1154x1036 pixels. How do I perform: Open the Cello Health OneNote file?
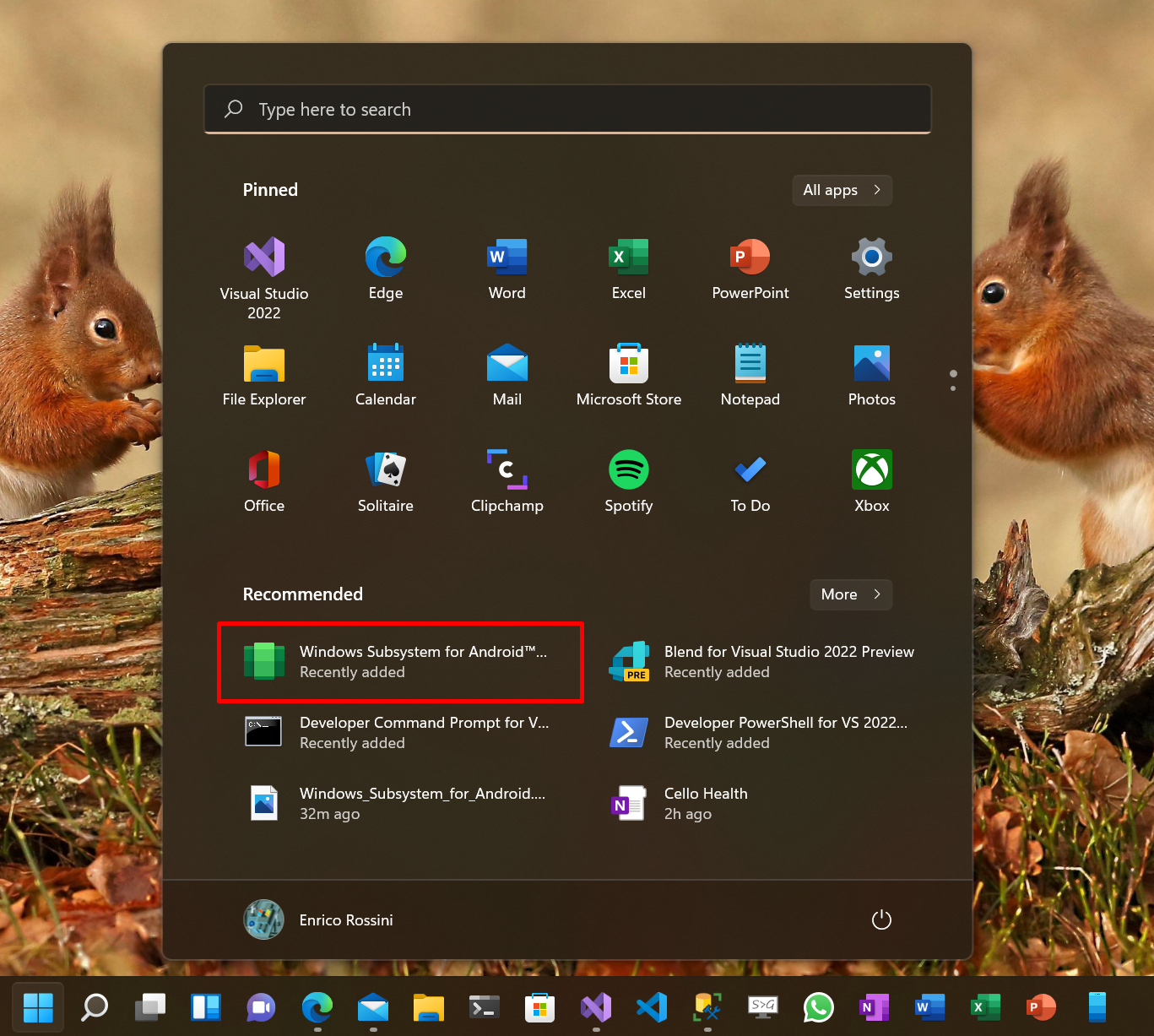pyautogui.click(x=706, y=803)
